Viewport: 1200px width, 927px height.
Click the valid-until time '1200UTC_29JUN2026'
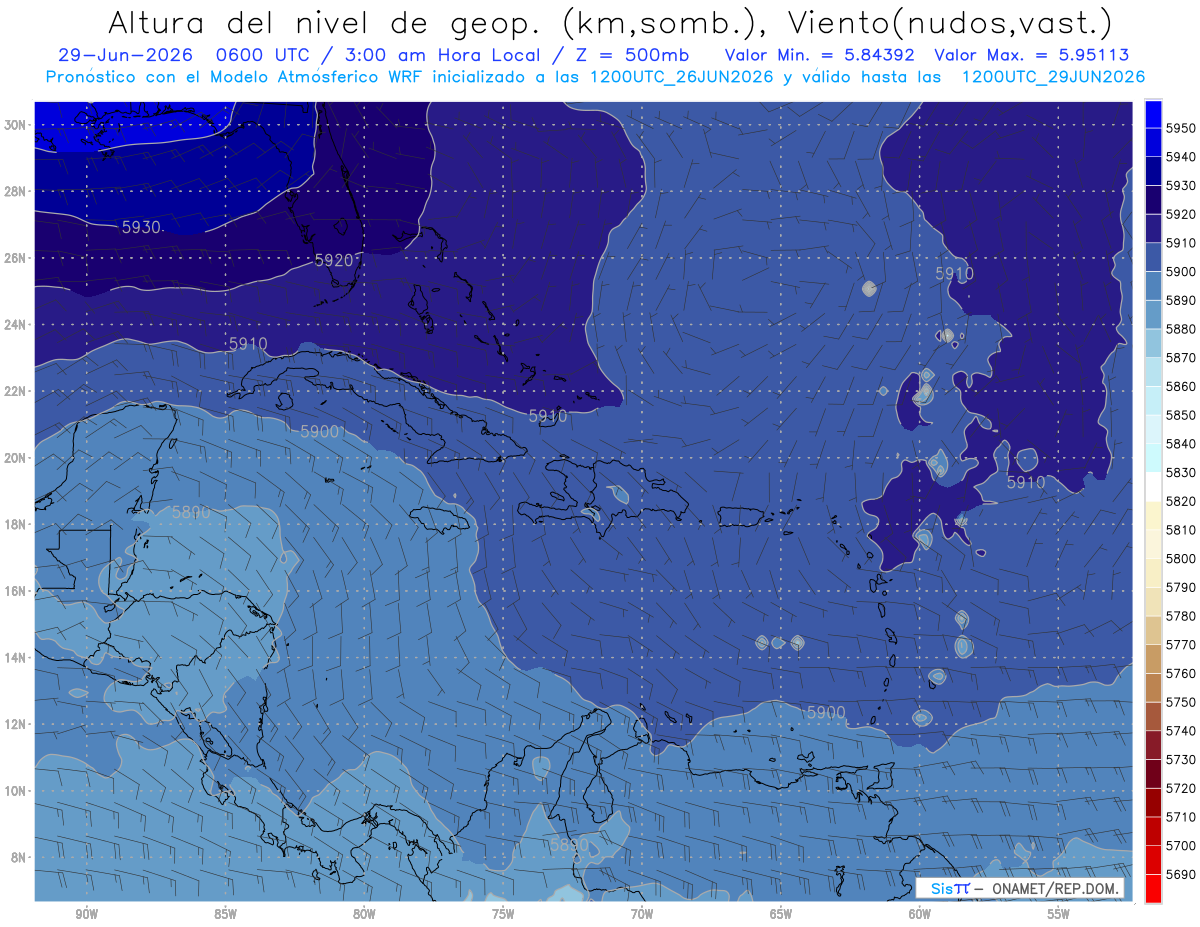point(1053,77)
